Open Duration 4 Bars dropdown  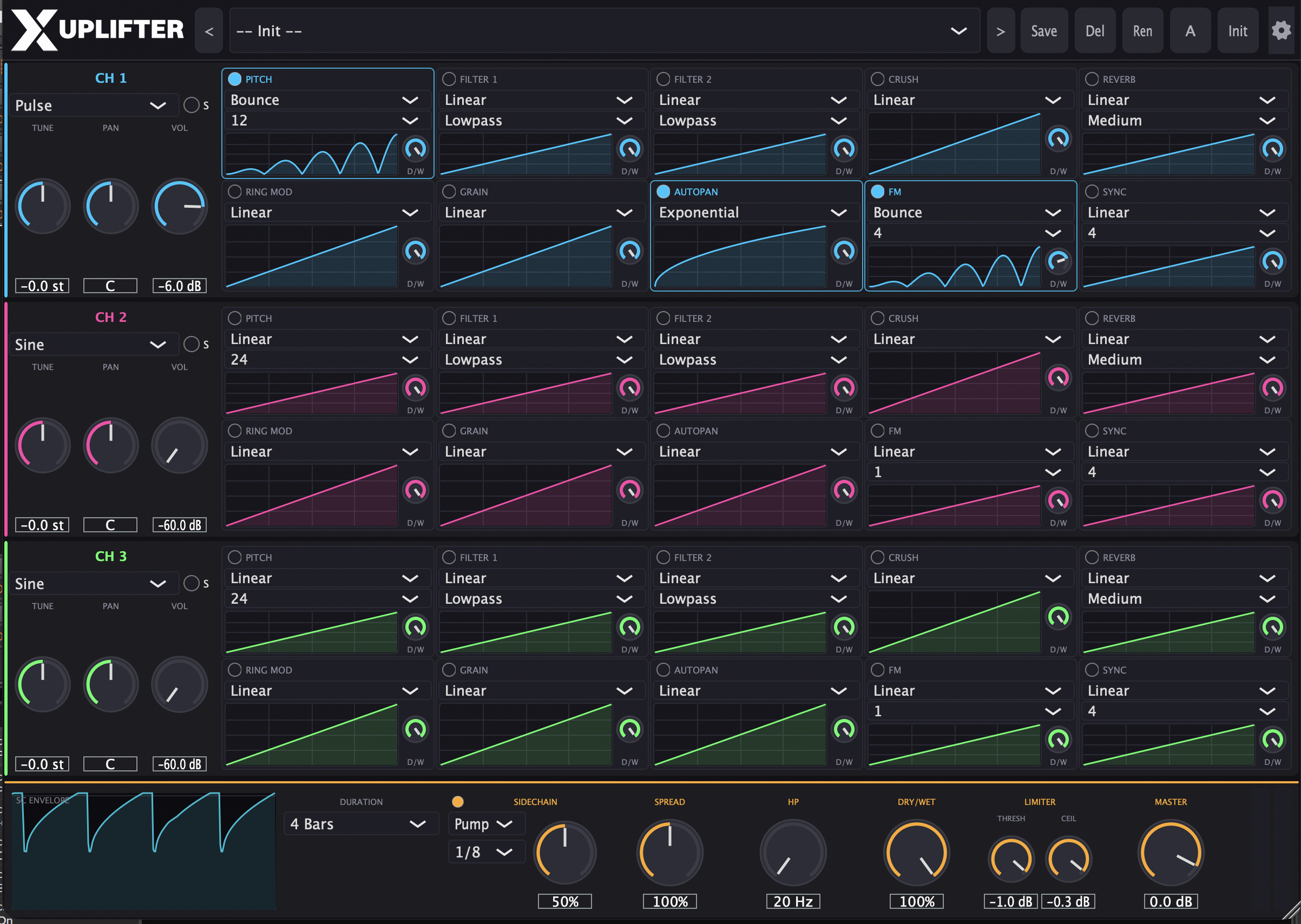pos(361,824)
